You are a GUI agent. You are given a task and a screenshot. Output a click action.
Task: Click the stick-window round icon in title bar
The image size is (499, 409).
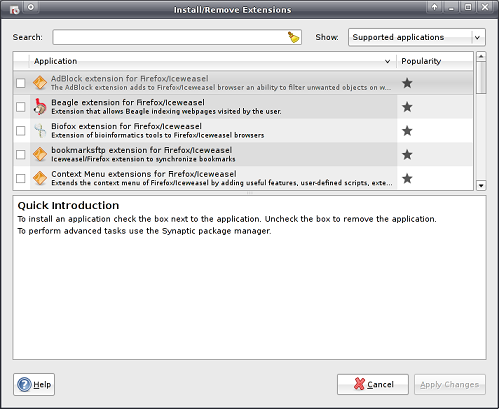pyautogui.click(x=31, y=7)
